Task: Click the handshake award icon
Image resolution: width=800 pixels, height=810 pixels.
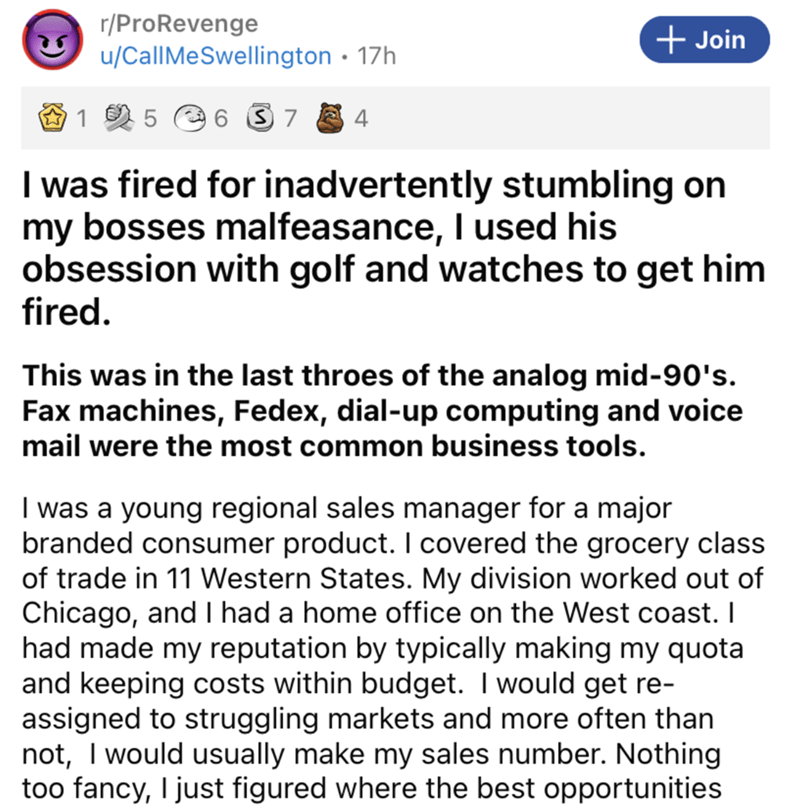Action: pos(117,119)
